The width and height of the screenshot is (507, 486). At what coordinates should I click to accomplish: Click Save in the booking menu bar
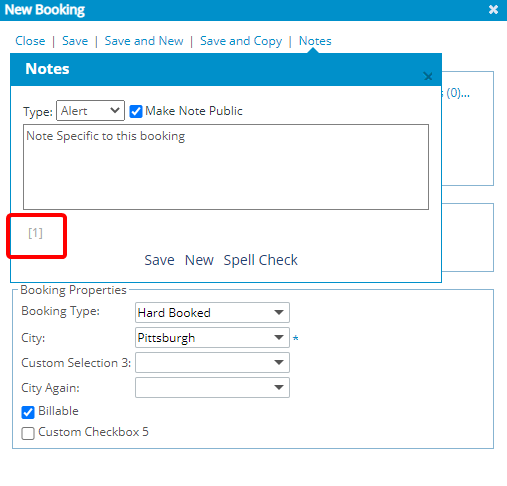point(75,41)
